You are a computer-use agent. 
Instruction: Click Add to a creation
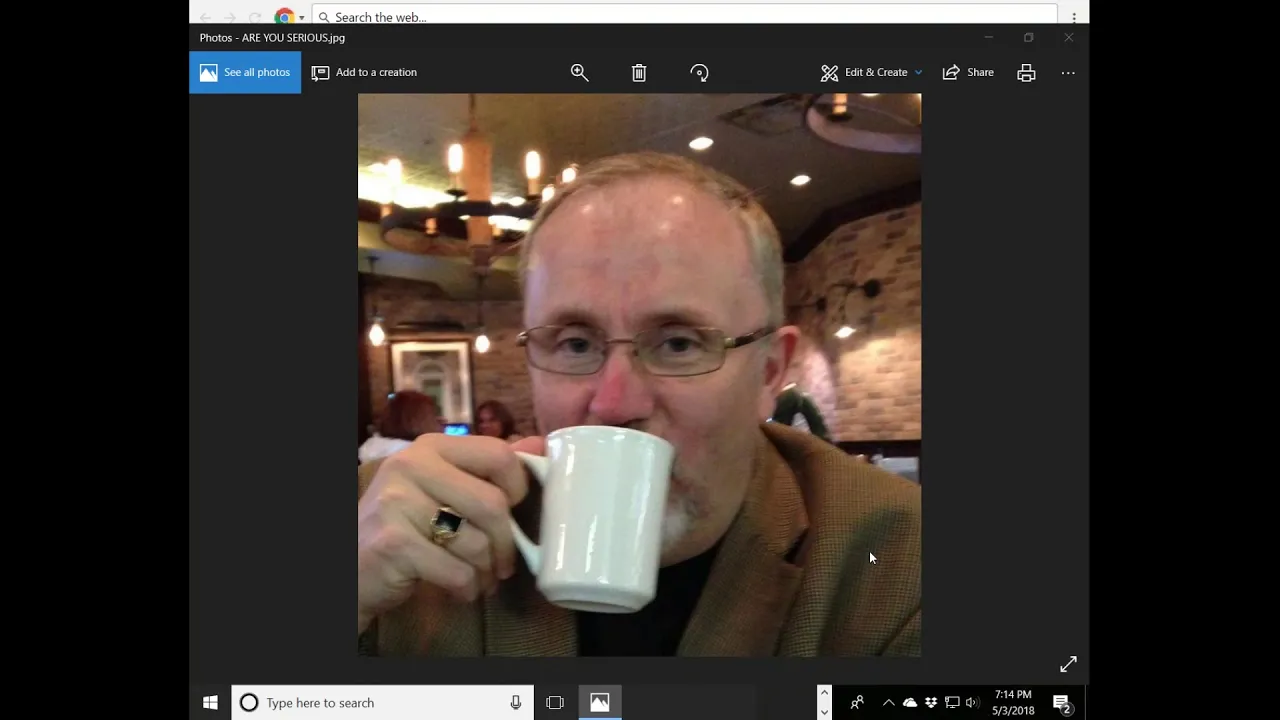365,72
